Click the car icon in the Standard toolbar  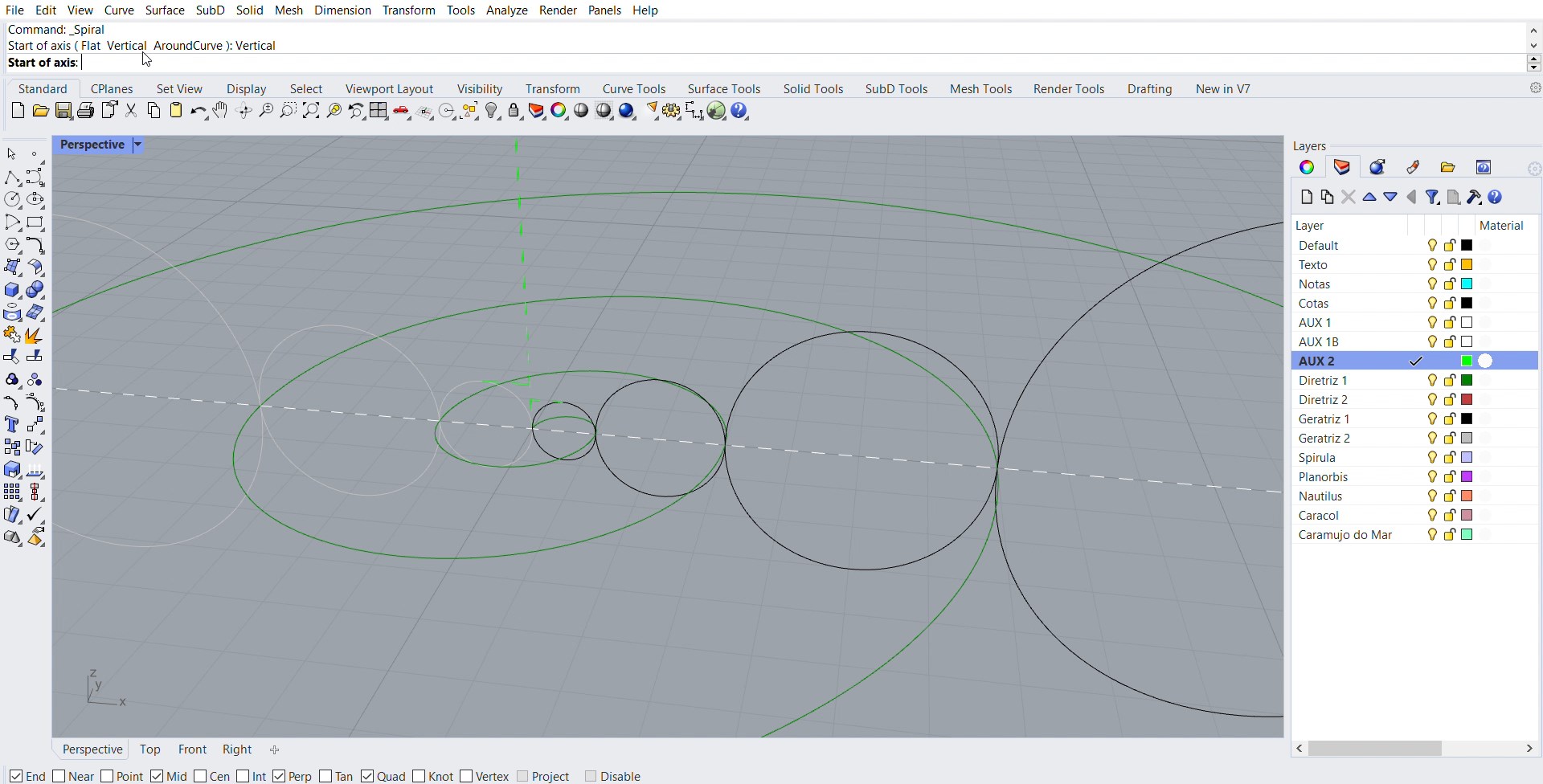(x=402, y=111)
